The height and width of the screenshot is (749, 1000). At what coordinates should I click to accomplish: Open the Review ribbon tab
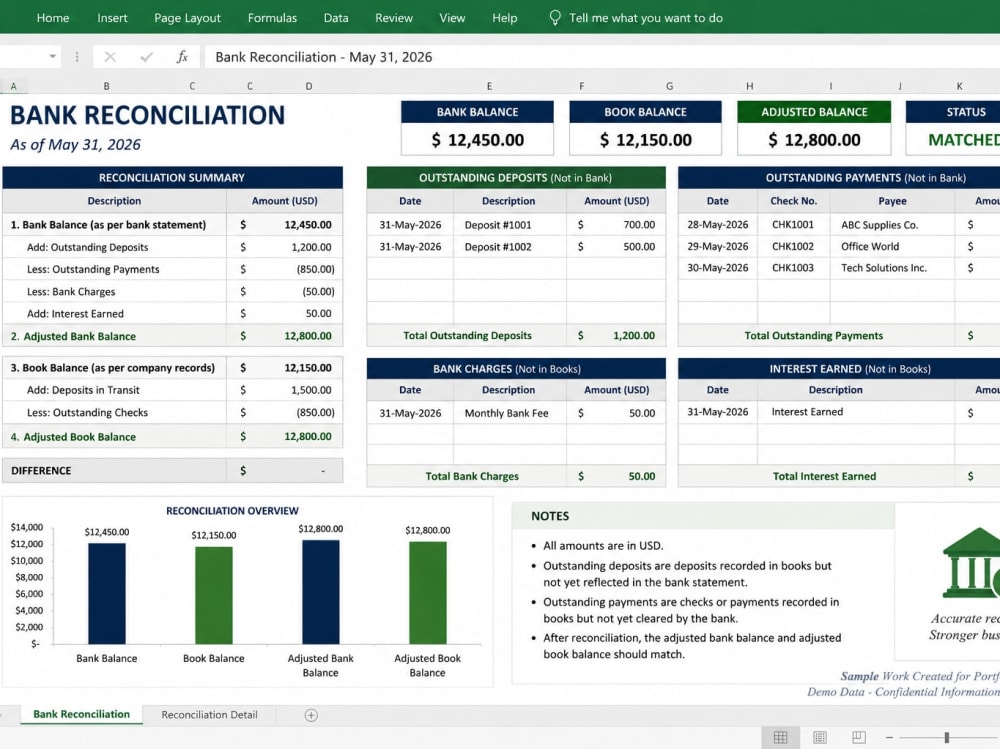point(393,18)
